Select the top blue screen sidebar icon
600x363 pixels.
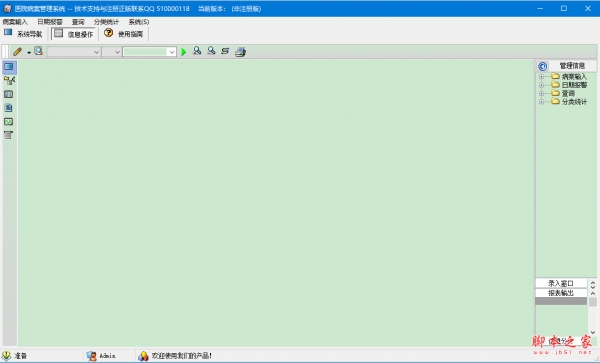[x=9, y=67]
